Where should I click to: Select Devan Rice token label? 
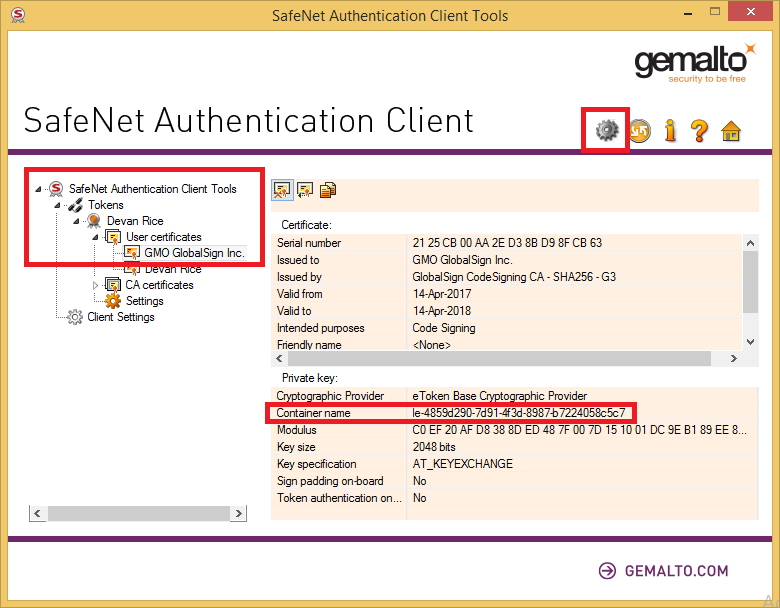[x=135, y=221]
